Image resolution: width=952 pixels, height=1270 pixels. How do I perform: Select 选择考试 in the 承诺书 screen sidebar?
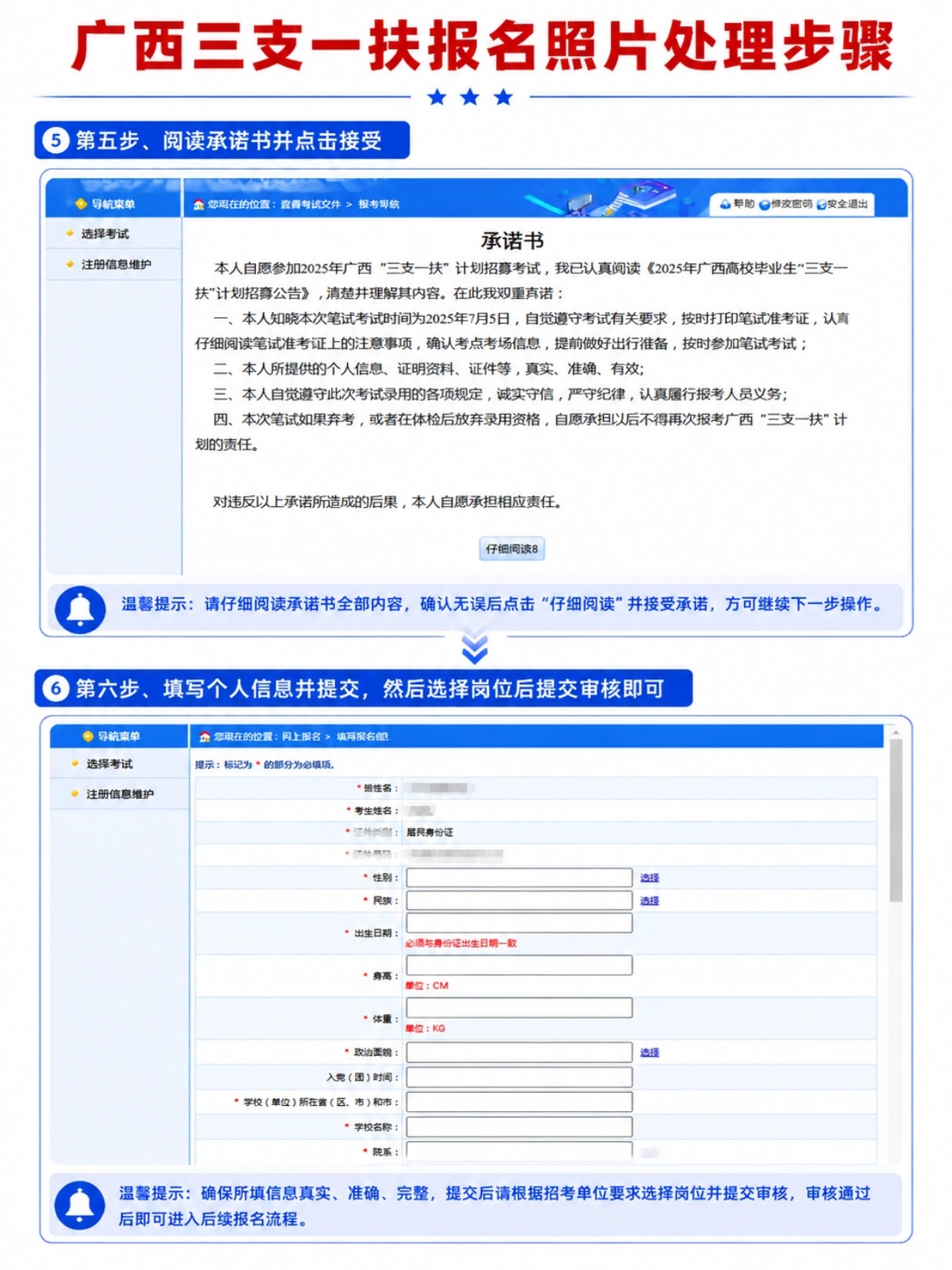click(x=105, y=234)
